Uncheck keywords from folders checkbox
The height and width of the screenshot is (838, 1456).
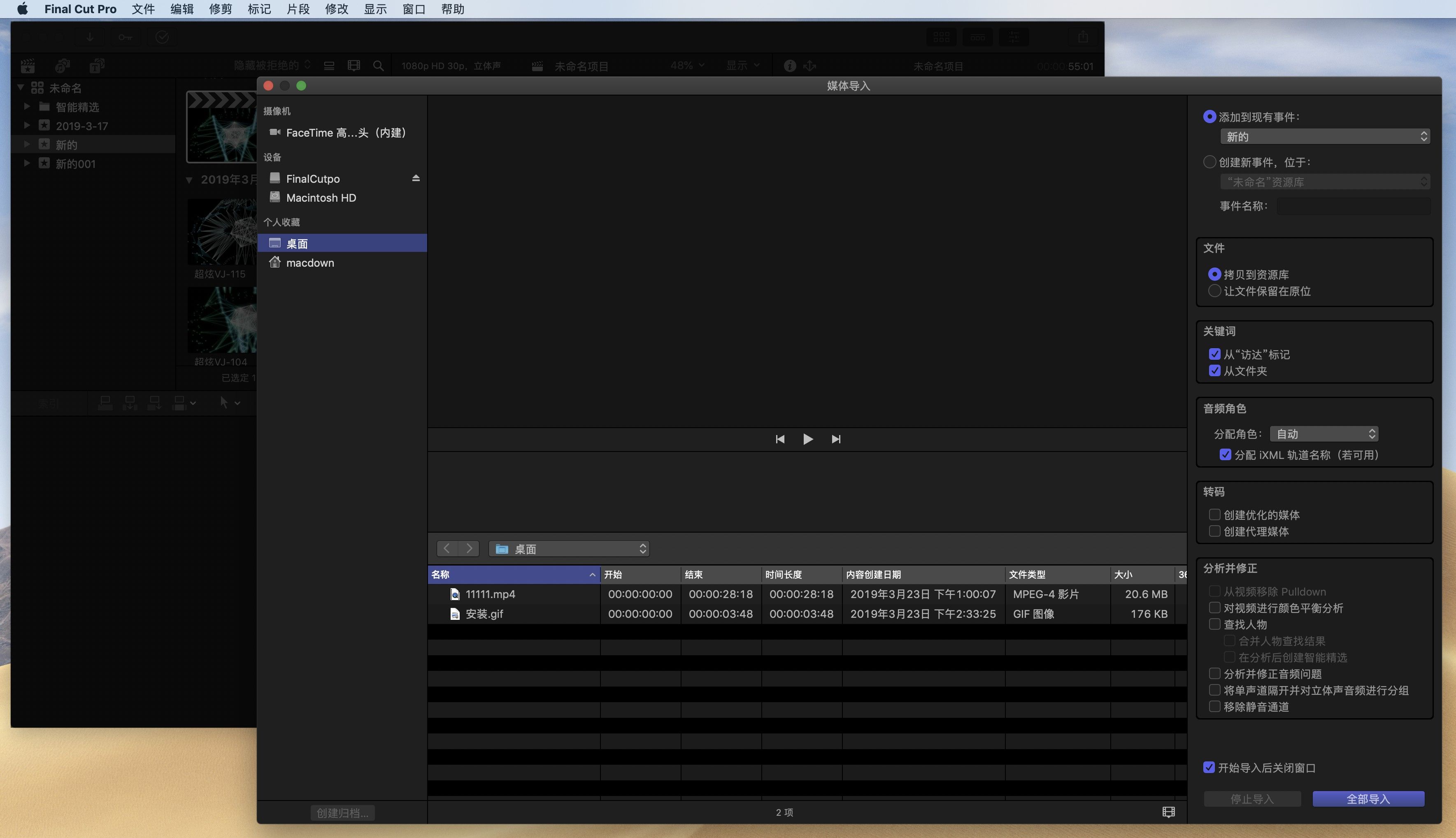(x=1214, y=371)
